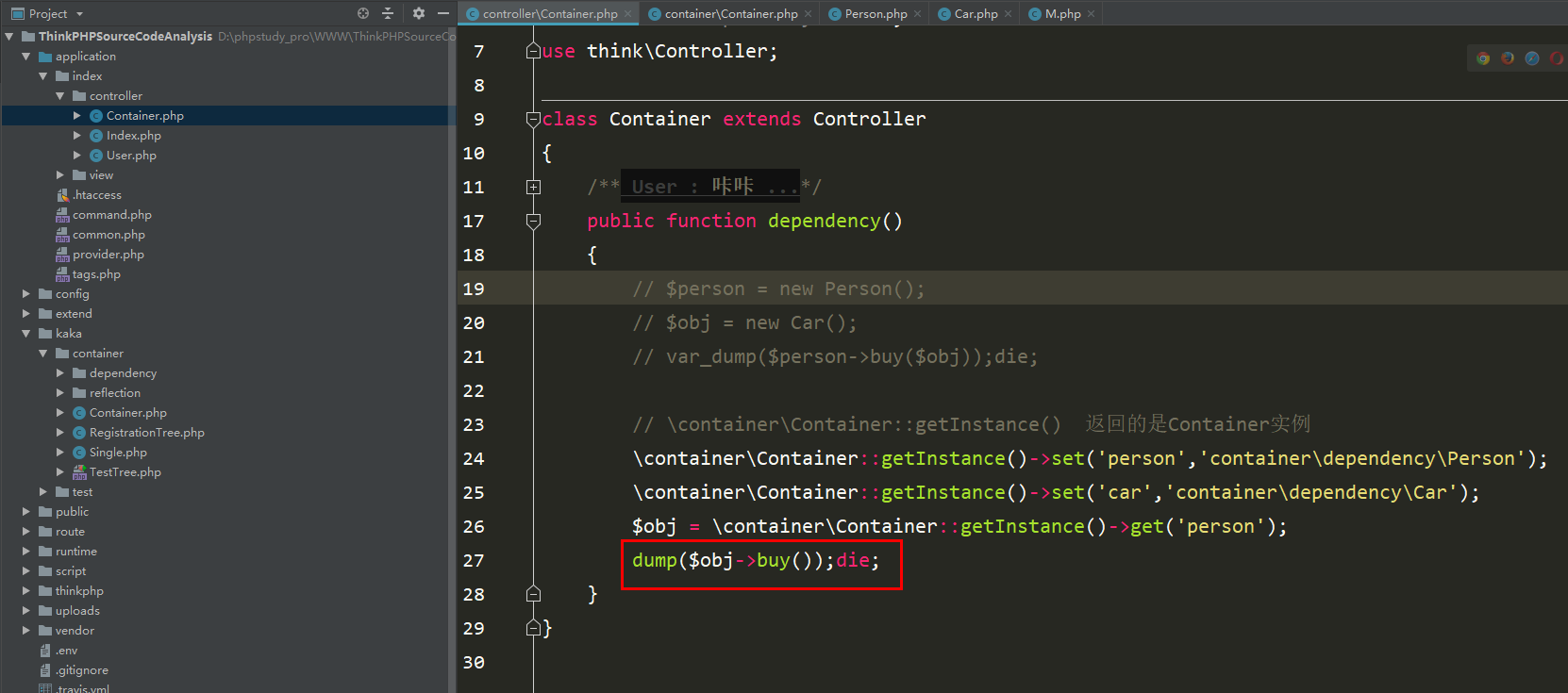Open in Safari browser icon
This screenshot has width=1568, height=693.
[x=1532, y=58]
